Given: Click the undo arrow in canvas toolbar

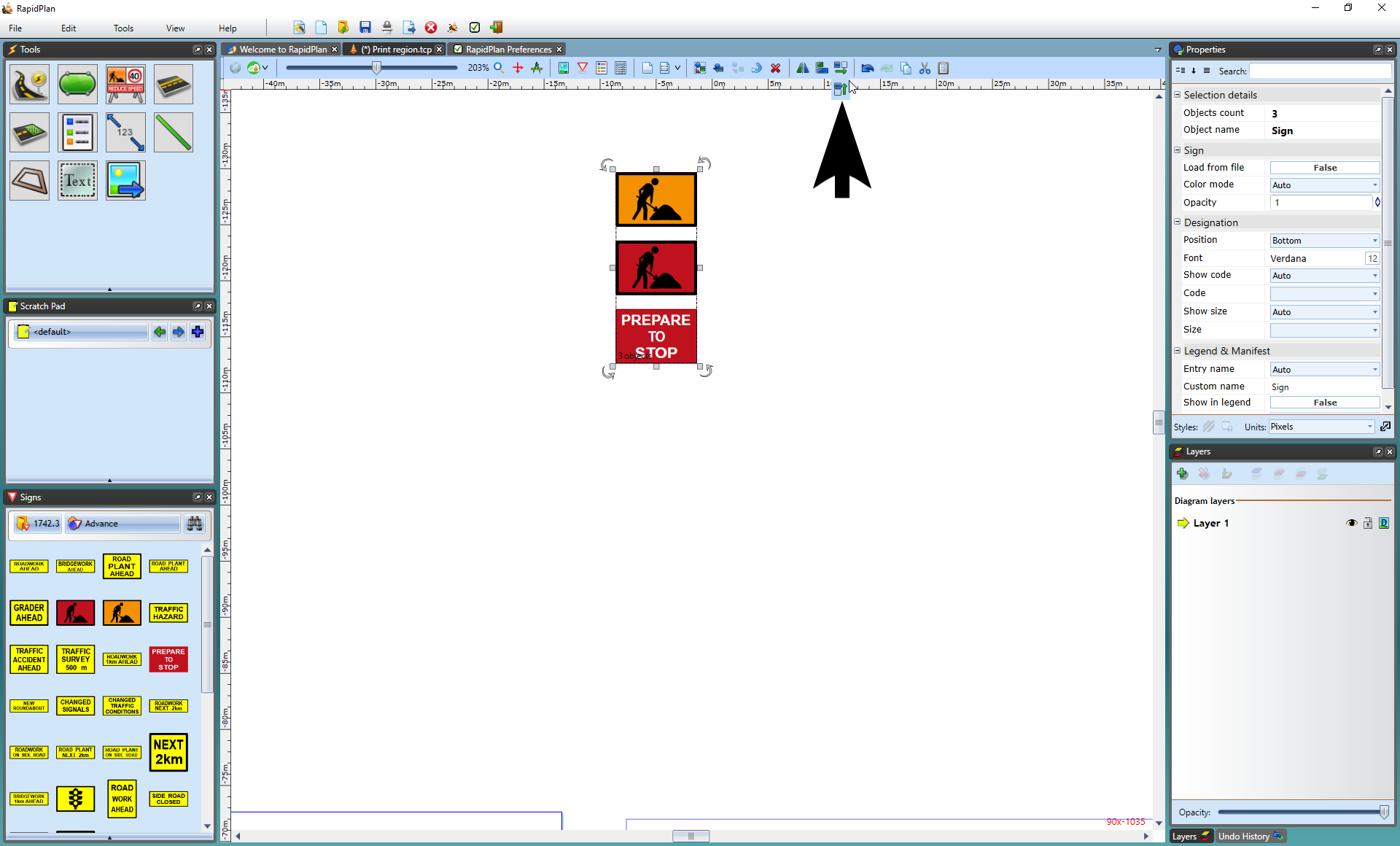Looking at the screenshot, I should pos(868,68).
